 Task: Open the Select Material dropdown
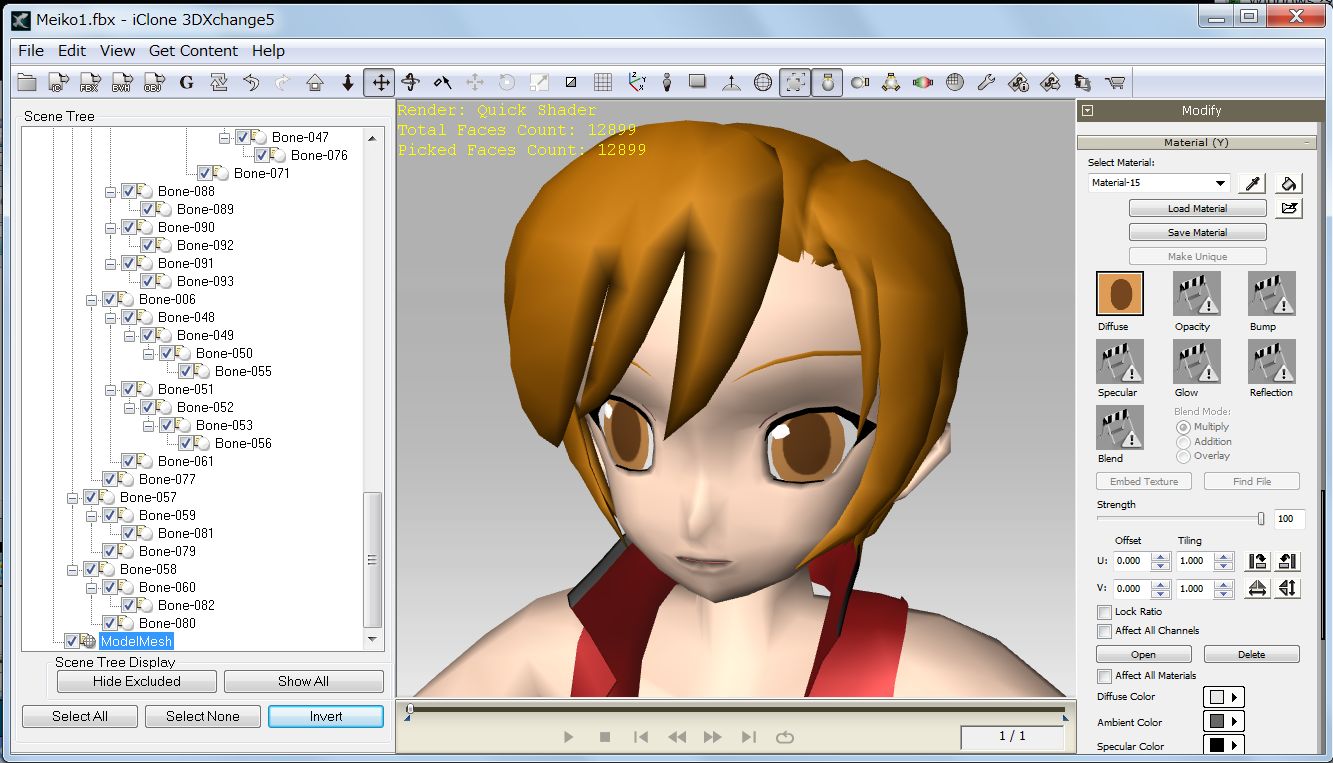pyautogui.click(x=1220, y=183)
